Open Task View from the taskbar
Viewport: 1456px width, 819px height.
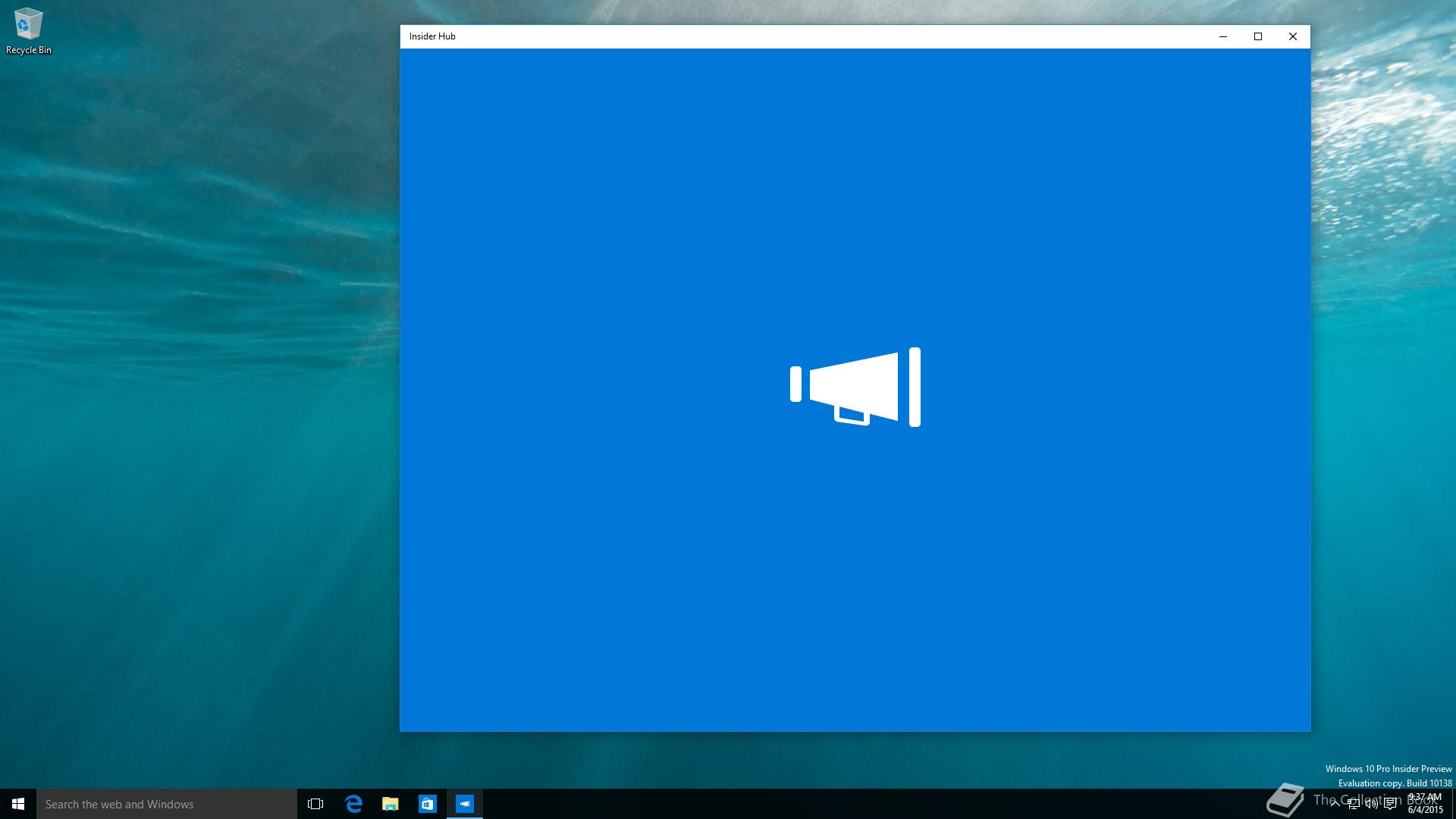click(x=315, y=804)
